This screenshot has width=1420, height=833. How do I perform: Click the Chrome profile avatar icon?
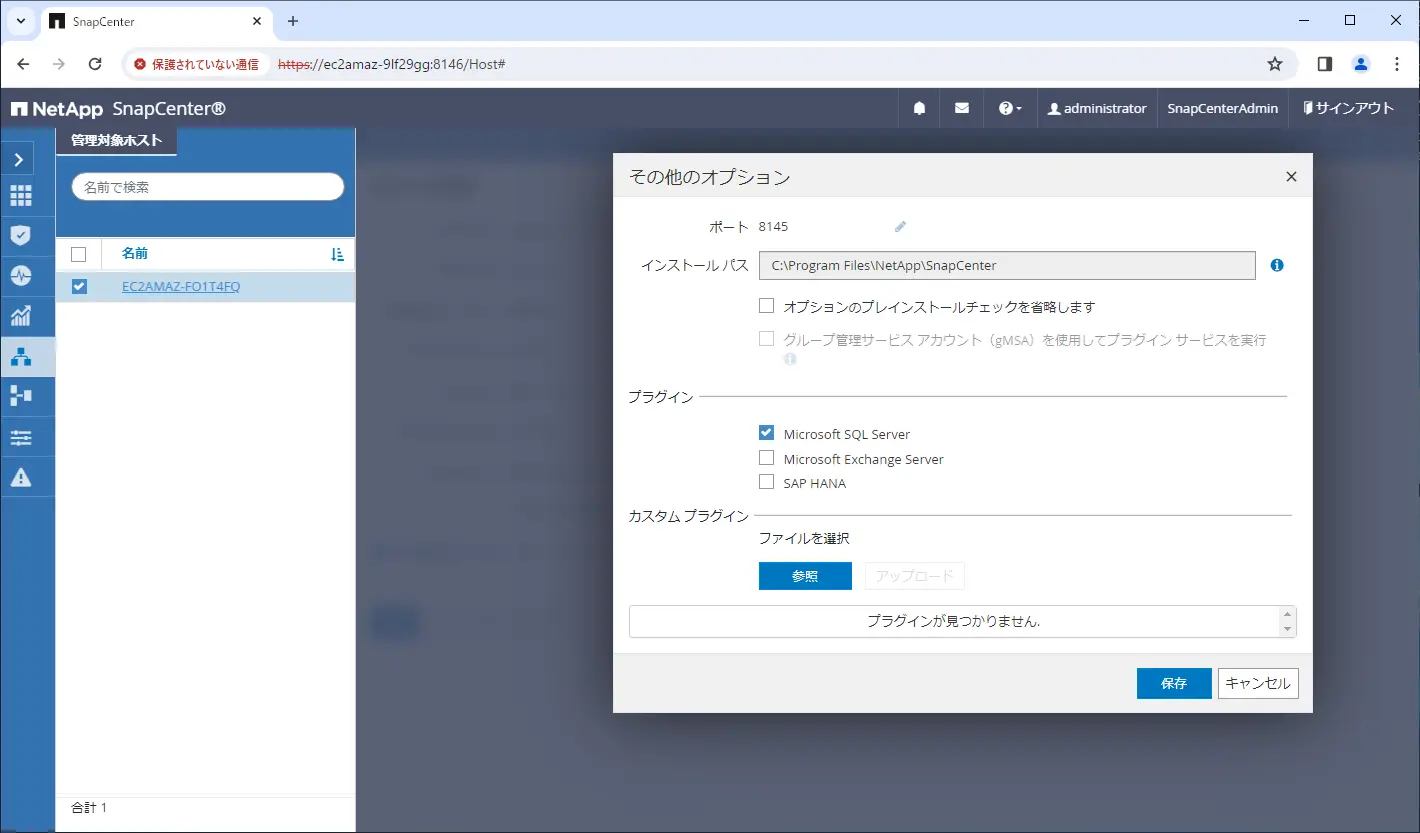tap(1361, 64)
